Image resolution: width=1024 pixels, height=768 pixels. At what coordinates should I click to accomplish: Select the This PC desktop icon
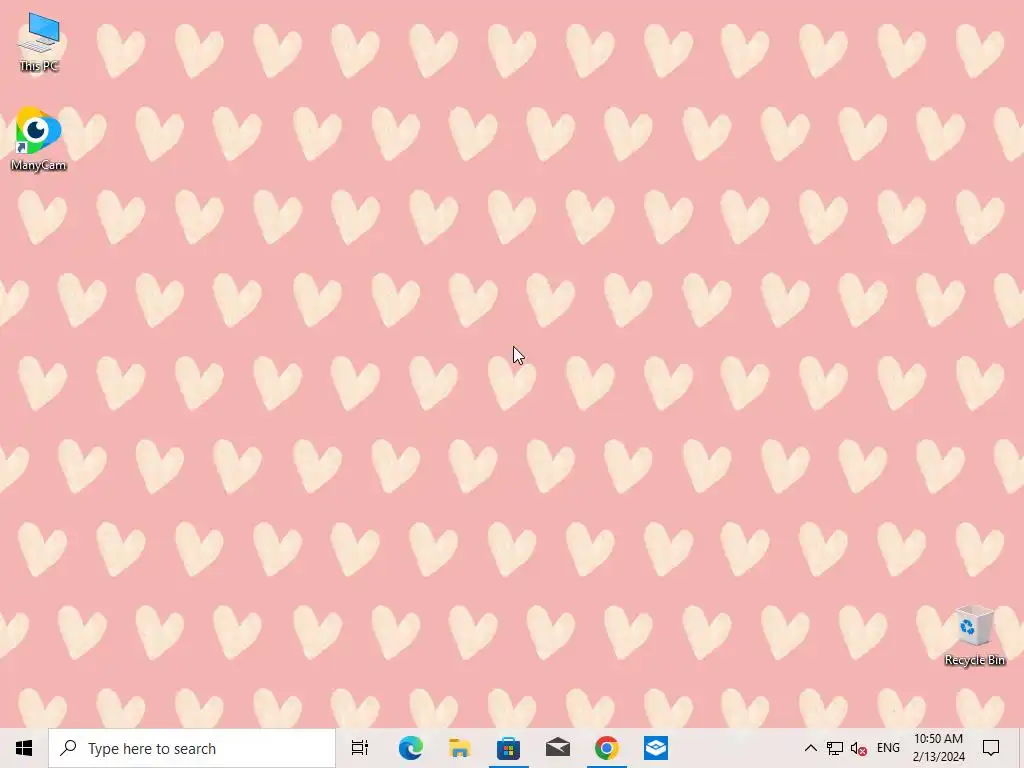coord(39,42)
